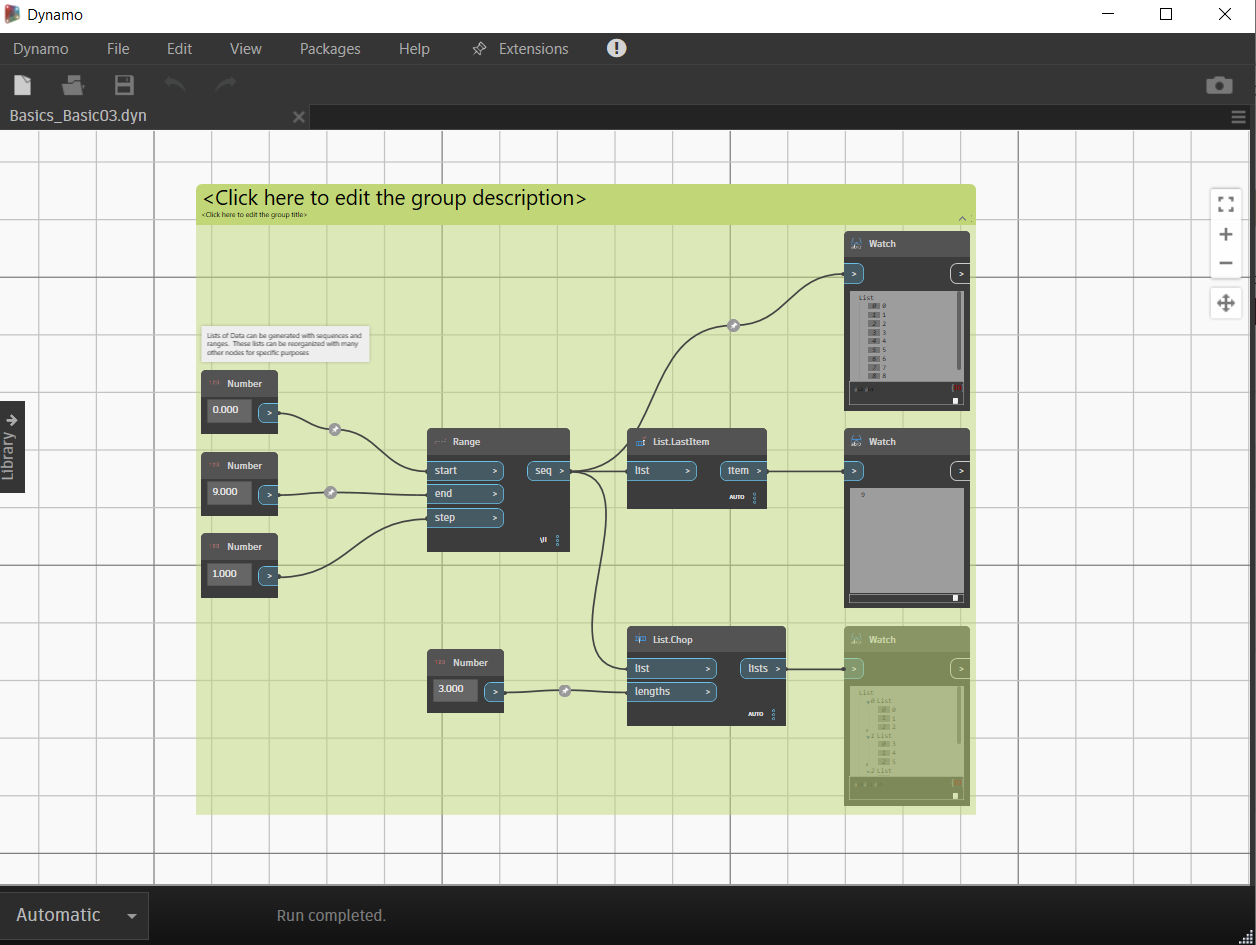Click the Range node's step input port
The width and height of the screenshot is (1256, 945).
click(x=465, y=518)
